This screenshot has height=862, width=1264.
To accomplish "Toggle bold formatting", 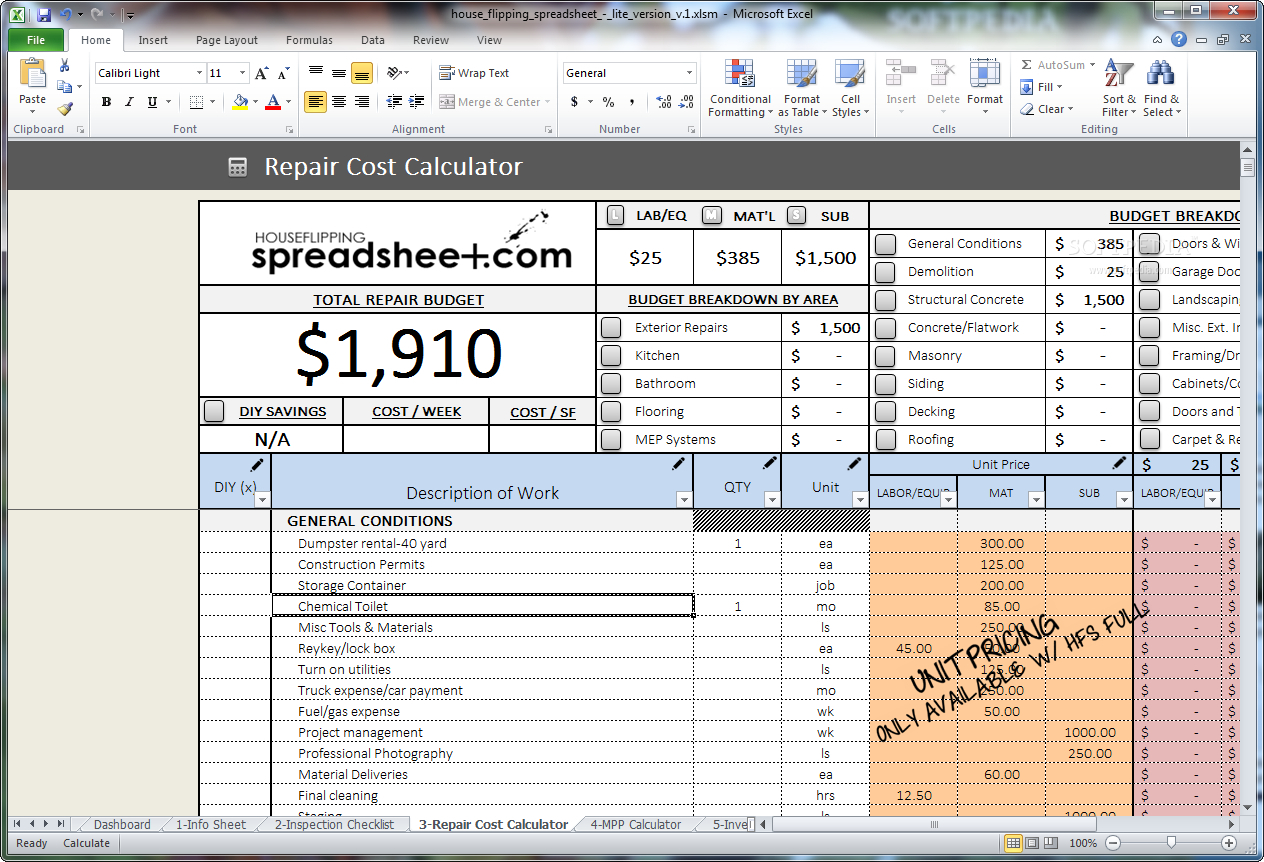I will coord(107,103).
